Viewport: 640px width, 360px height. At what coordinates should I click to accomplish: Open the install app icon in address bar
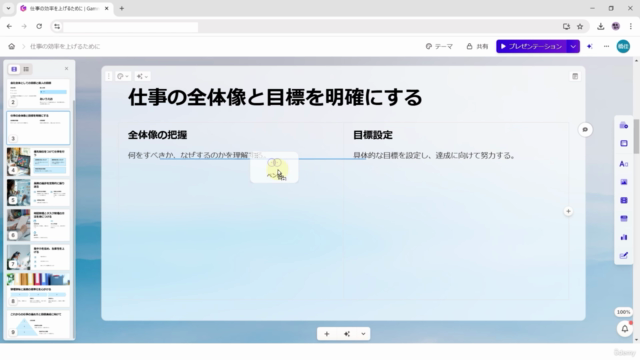566,27
